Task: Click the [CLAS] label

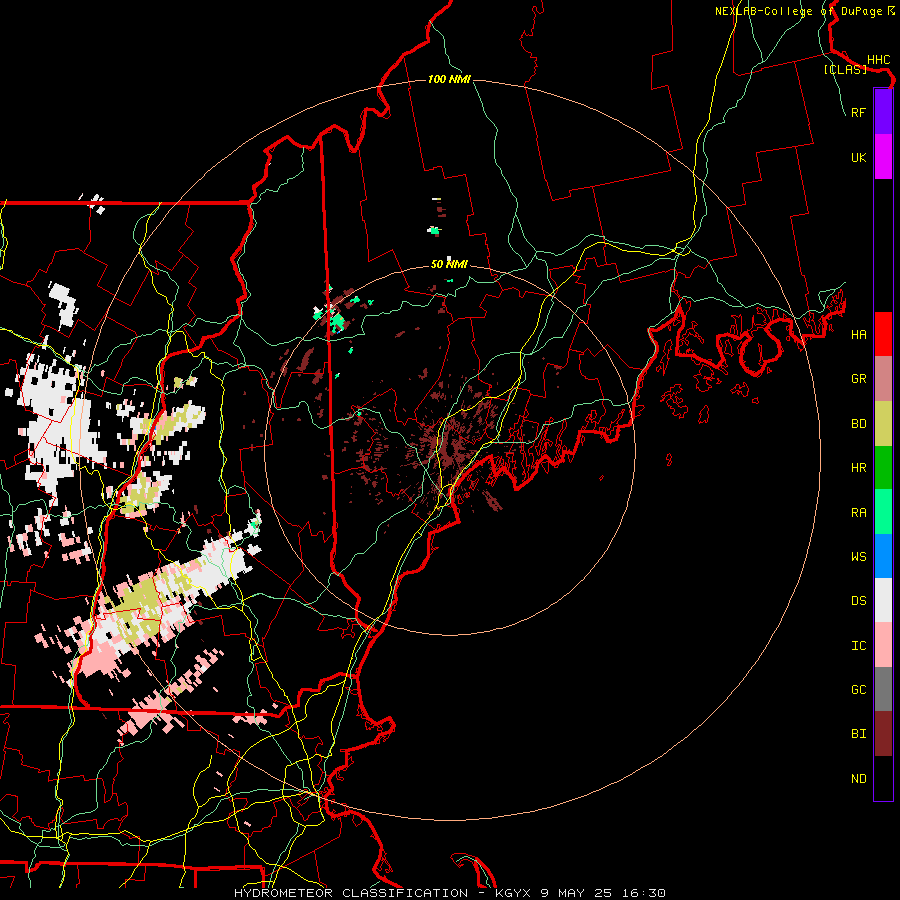Action: [x=845, y=70]
